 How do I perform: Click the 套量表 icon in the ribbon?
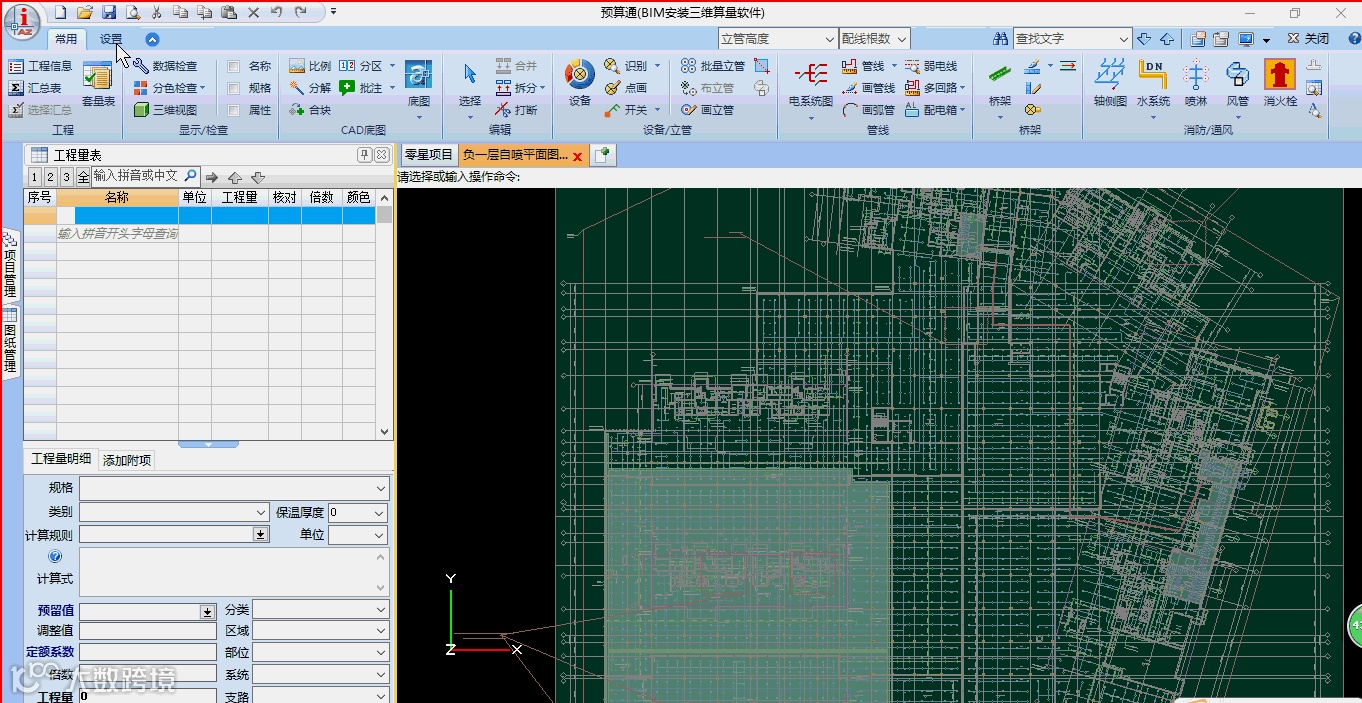pyautogui.click(x=97, y=78)
